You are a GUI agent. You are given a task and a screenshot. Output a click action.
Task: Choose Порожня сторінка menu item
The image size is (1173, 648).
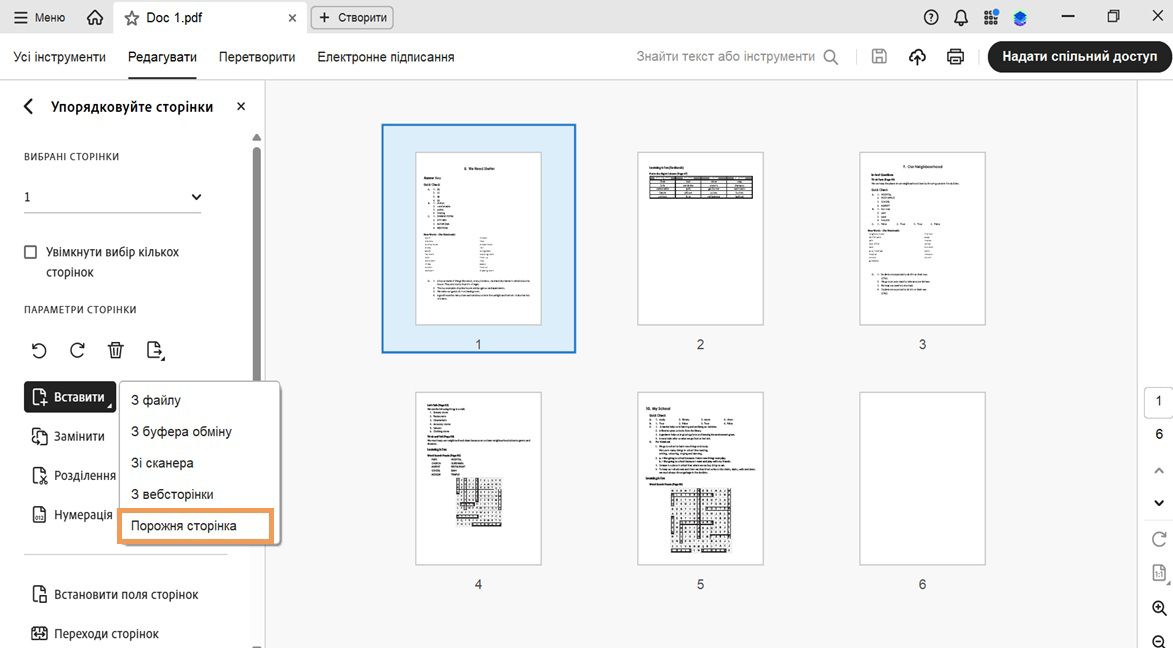click(196, 526)
